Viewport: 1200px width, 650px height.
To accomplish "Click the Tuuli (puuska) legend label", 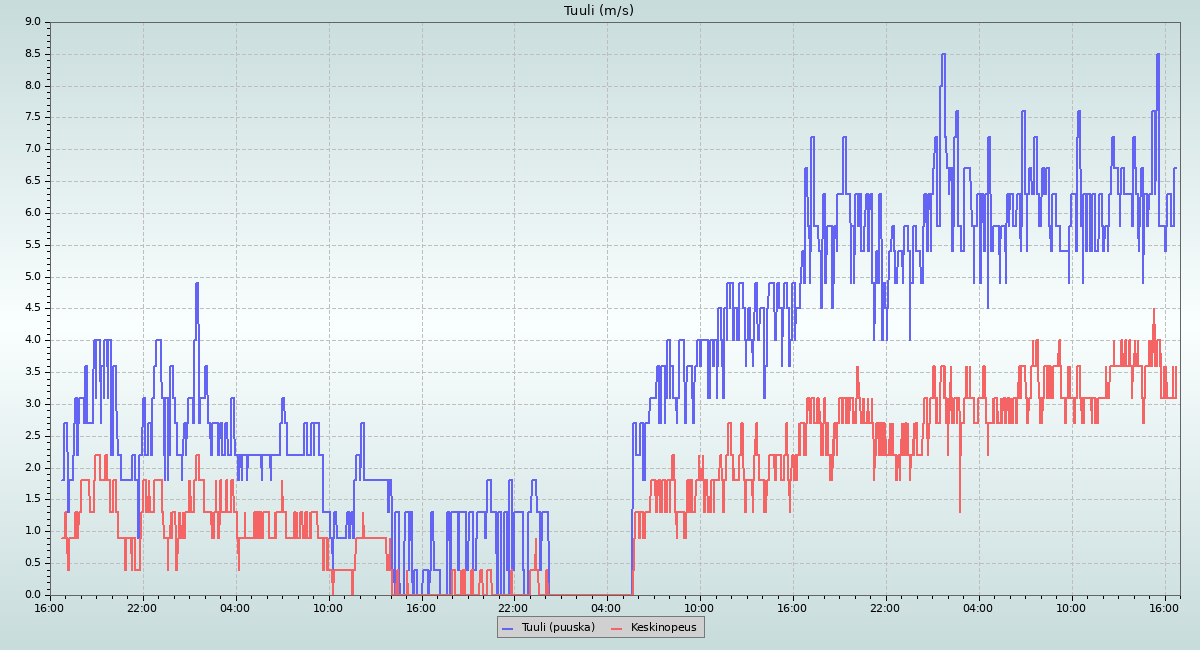I will [557, 627].
